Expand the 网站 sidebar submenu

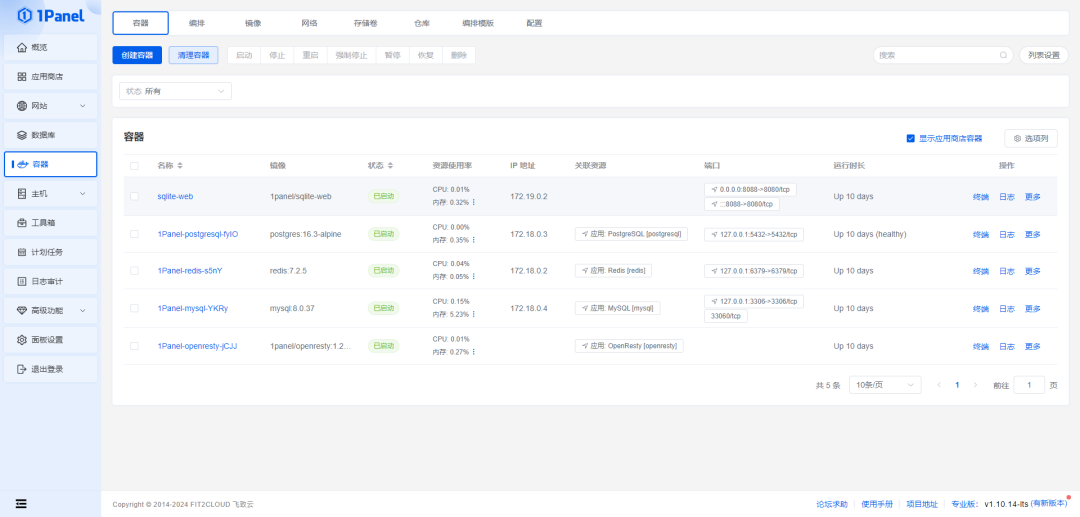point(82,106)
